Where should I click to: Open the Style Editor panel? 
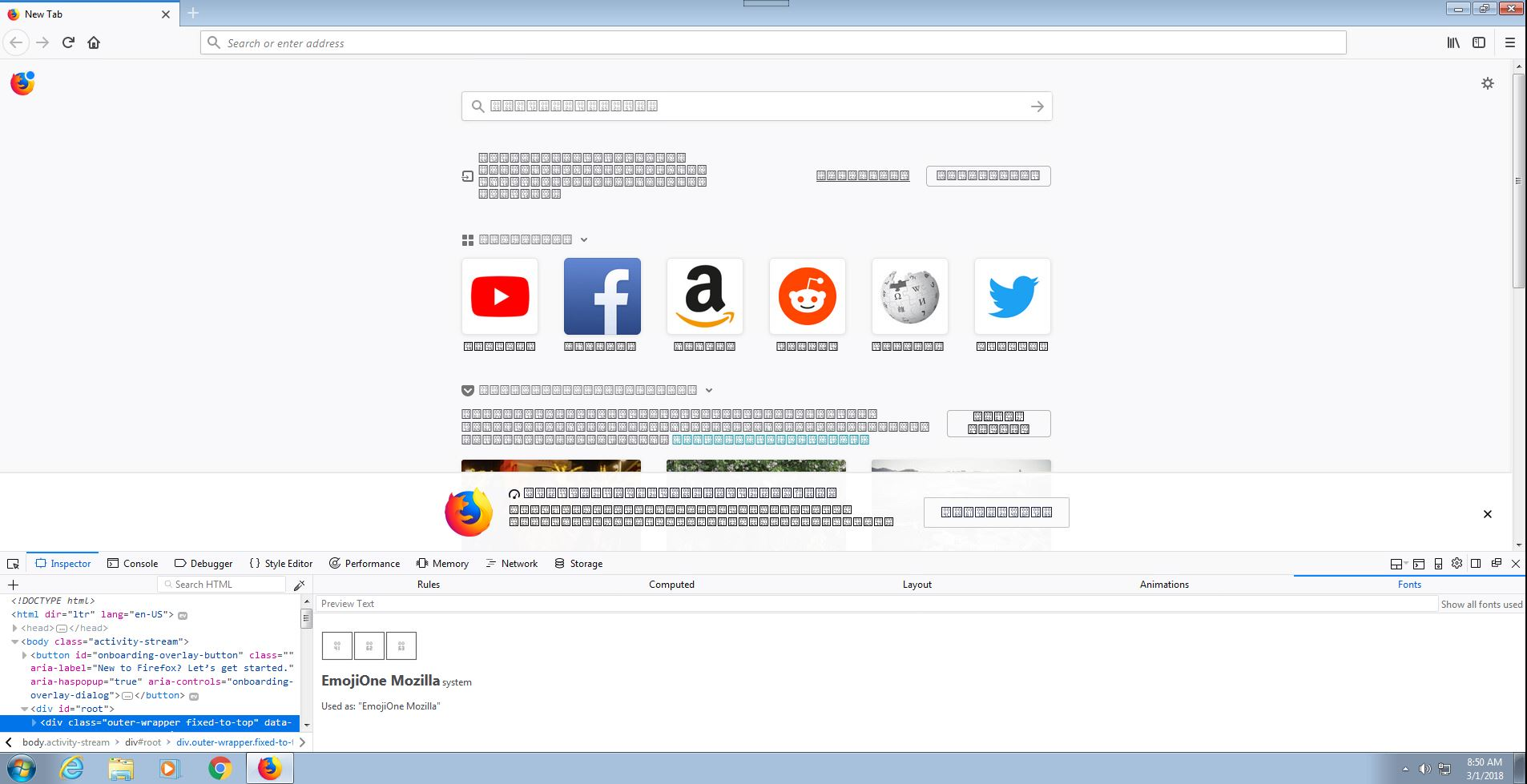click(x=281, y=564)
